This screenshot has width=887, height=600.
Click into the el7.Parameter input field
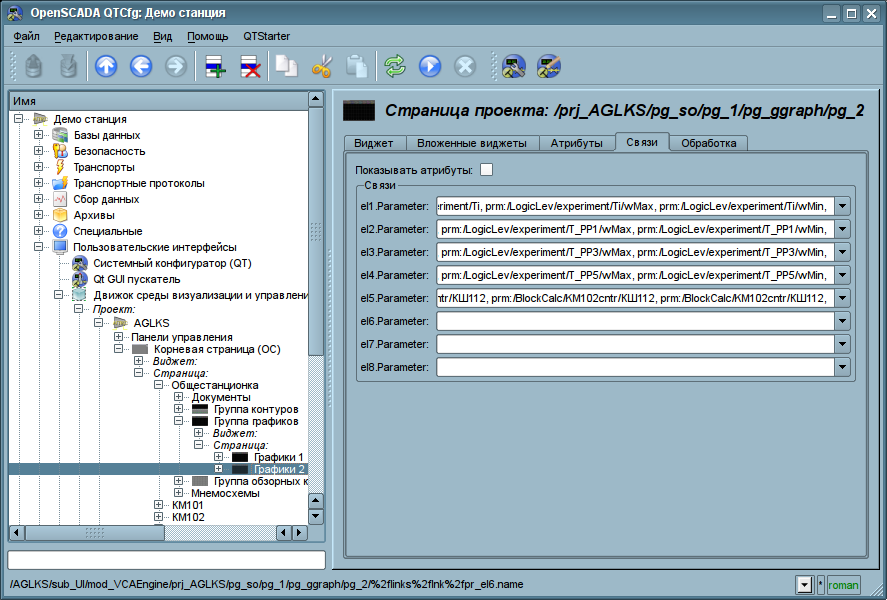point(634,344)
